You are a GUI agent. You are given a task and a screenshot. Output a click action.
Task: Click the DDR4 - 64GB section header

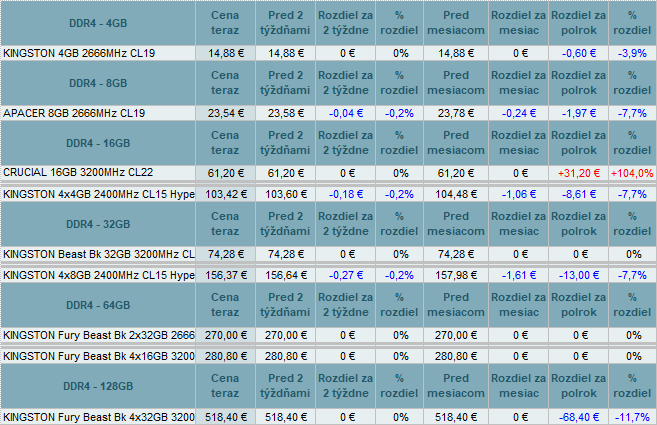coord(98,305)
